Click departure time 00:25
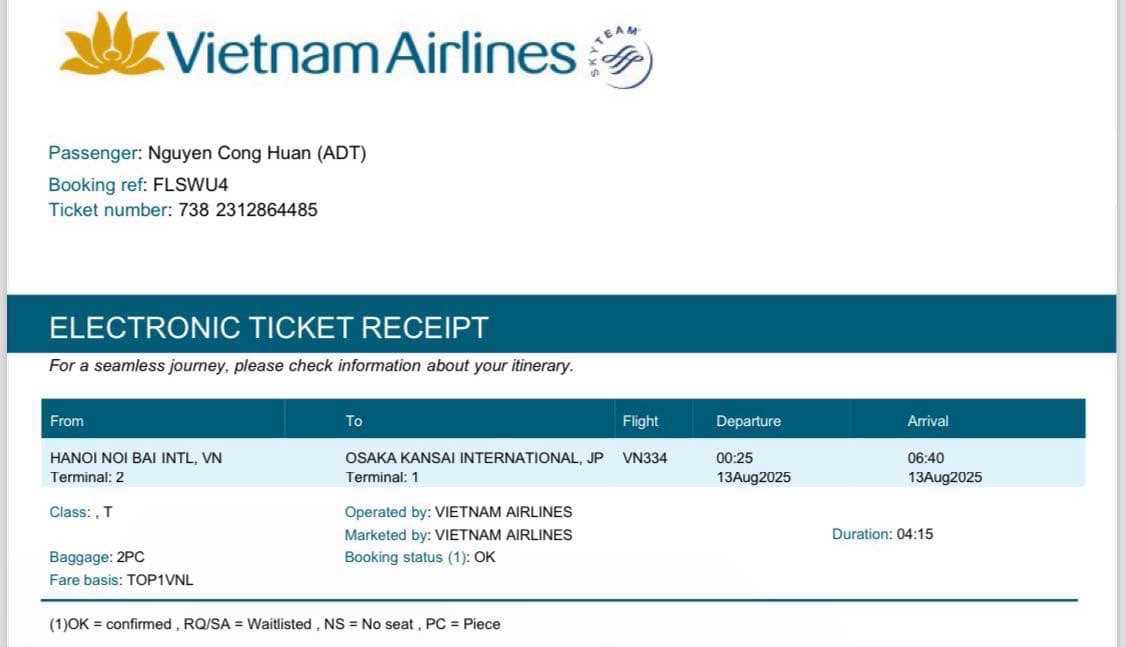Image resolution: width=1125 pixels, height=647 pixels. [734, 458]
